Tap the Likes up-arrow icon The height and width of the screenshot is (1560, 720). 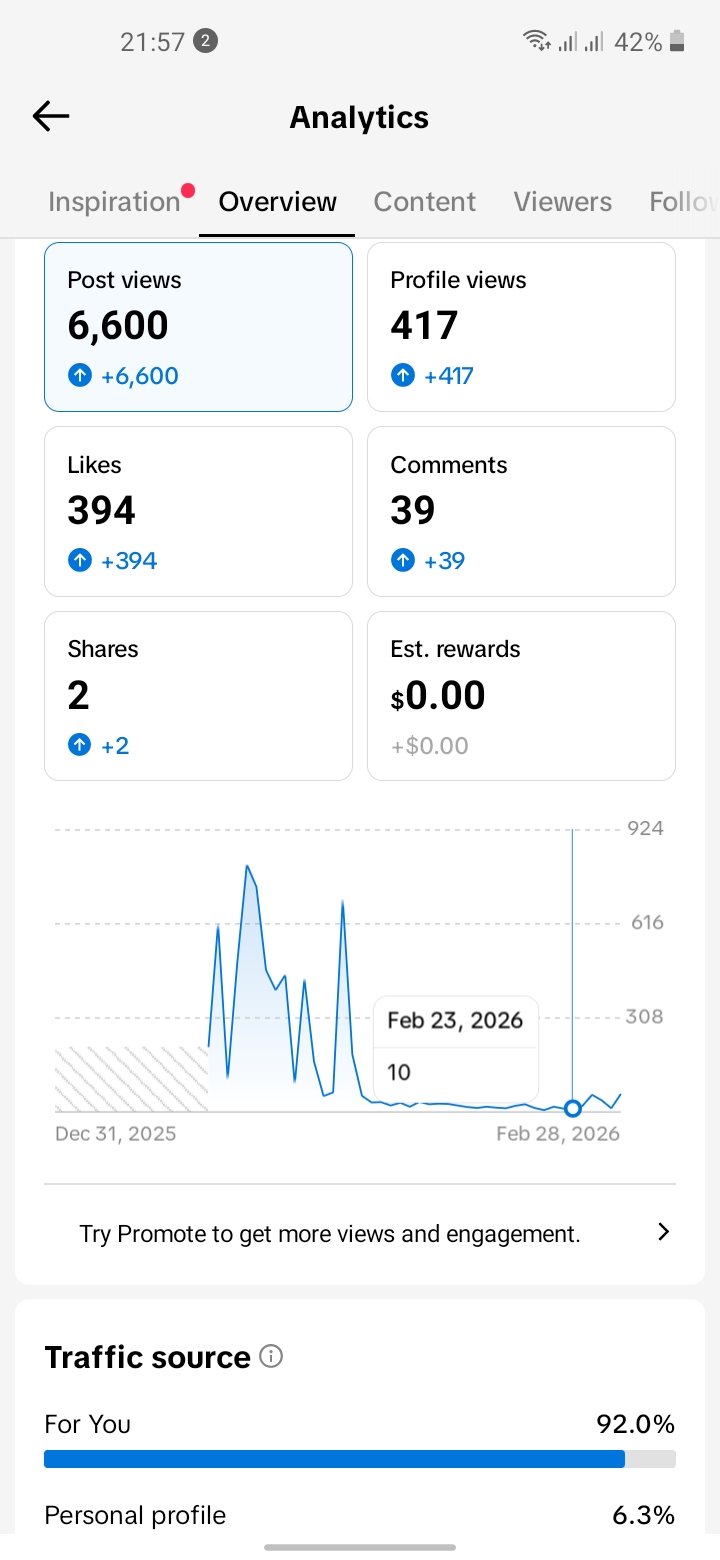coord(80,561)
